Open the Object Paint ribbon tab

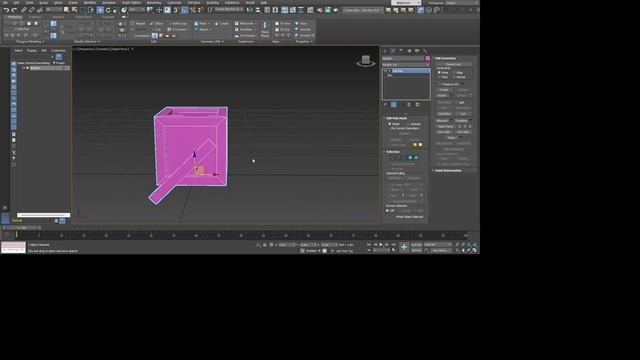(84, 17)
